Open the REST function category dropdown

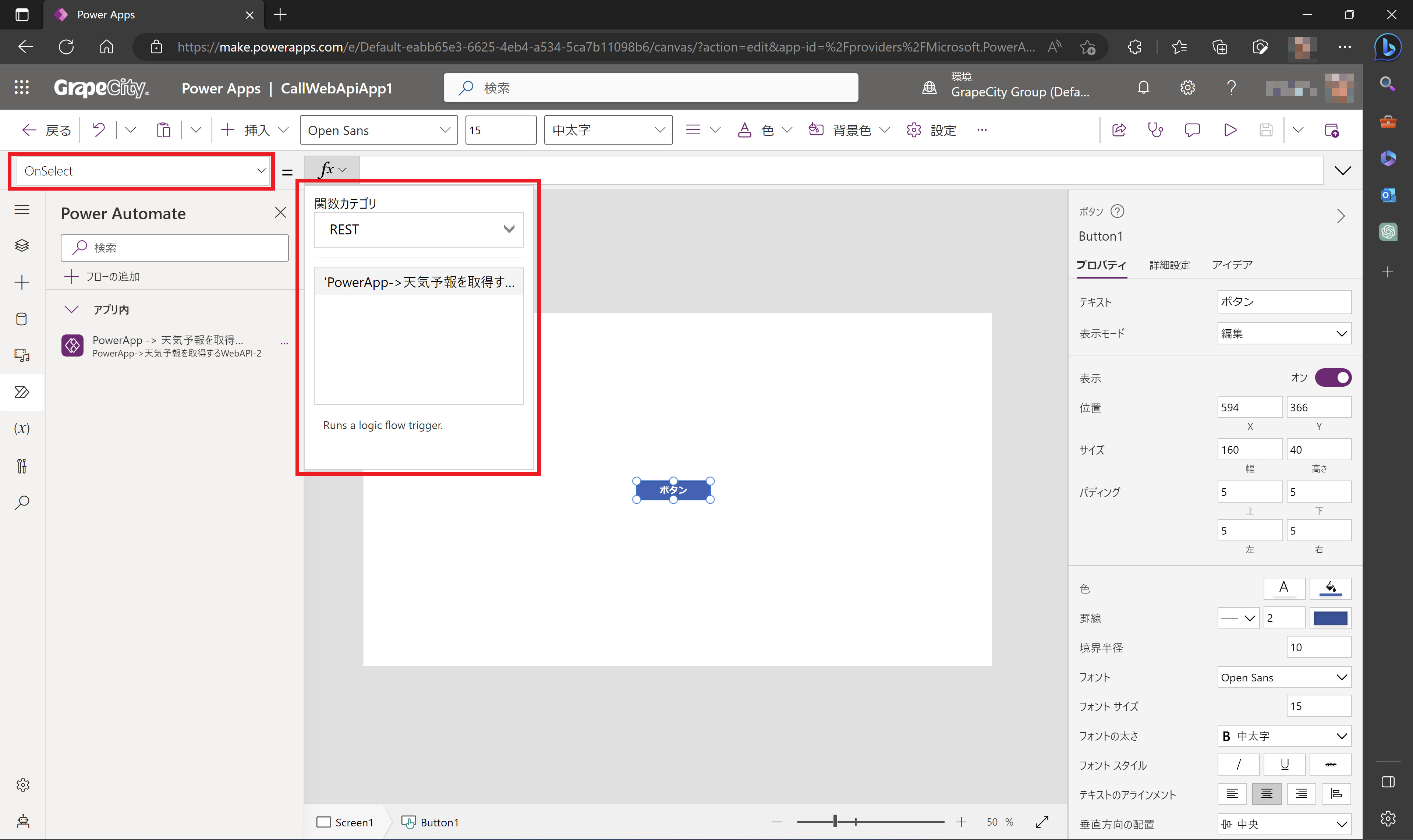coord(418,229)
